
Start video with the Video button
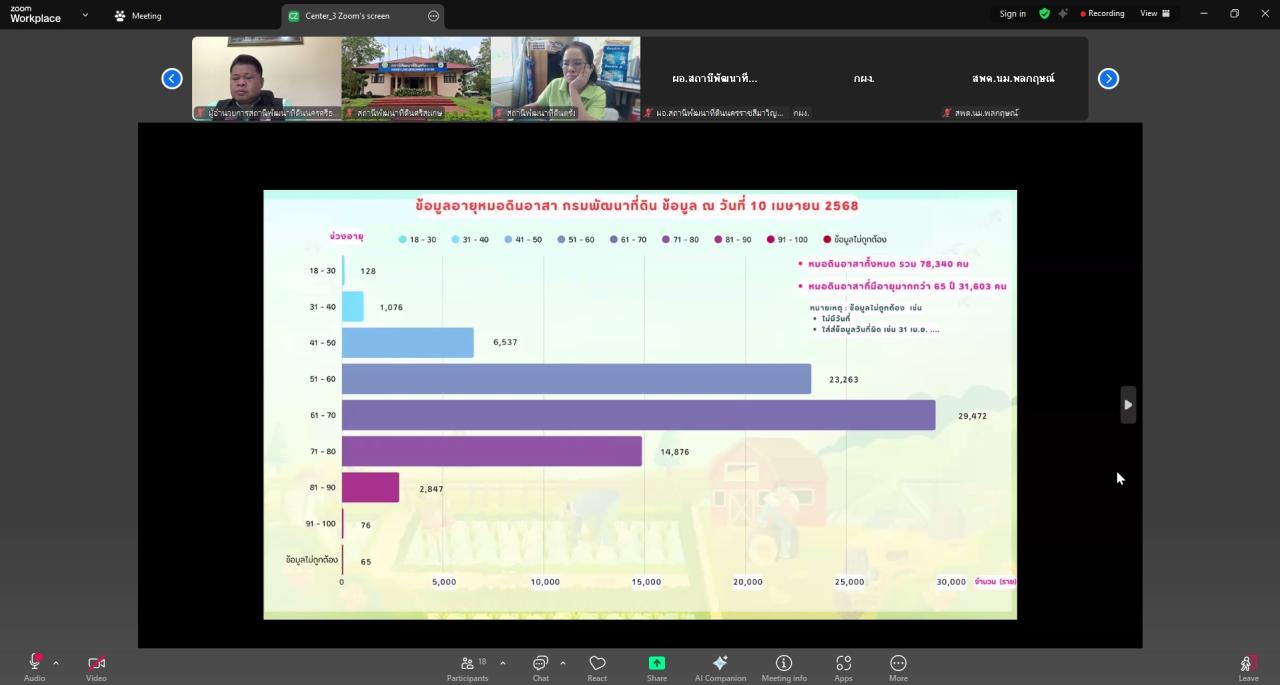96,667
